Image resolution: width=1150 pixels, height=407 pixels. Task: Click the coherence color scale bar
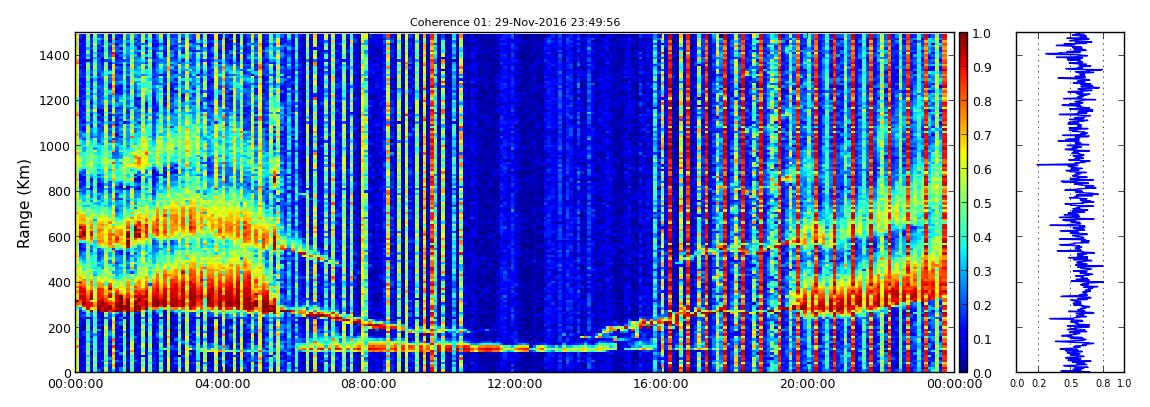[x=963, y=202]
